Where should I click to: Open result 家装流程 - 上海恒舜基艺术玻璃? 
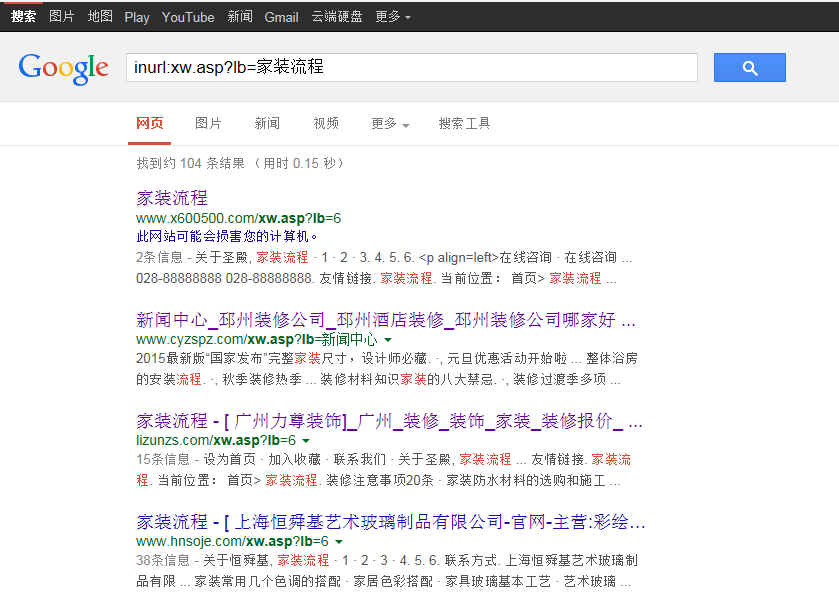391,522
